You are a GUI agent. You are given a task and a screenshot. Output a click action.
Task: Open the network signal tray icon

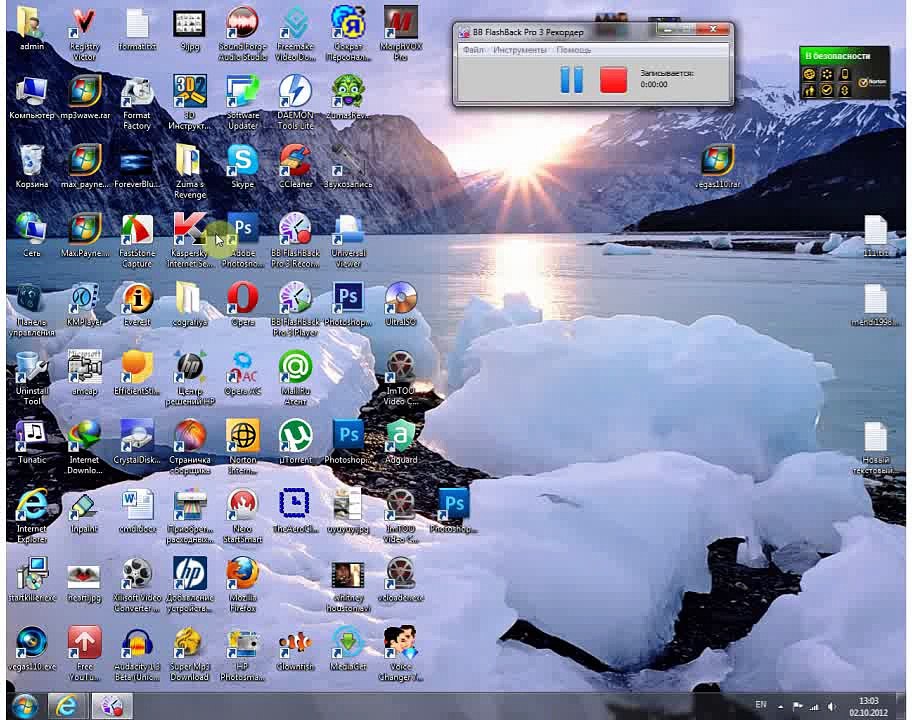pyautogui.click(x=814, y=707)
